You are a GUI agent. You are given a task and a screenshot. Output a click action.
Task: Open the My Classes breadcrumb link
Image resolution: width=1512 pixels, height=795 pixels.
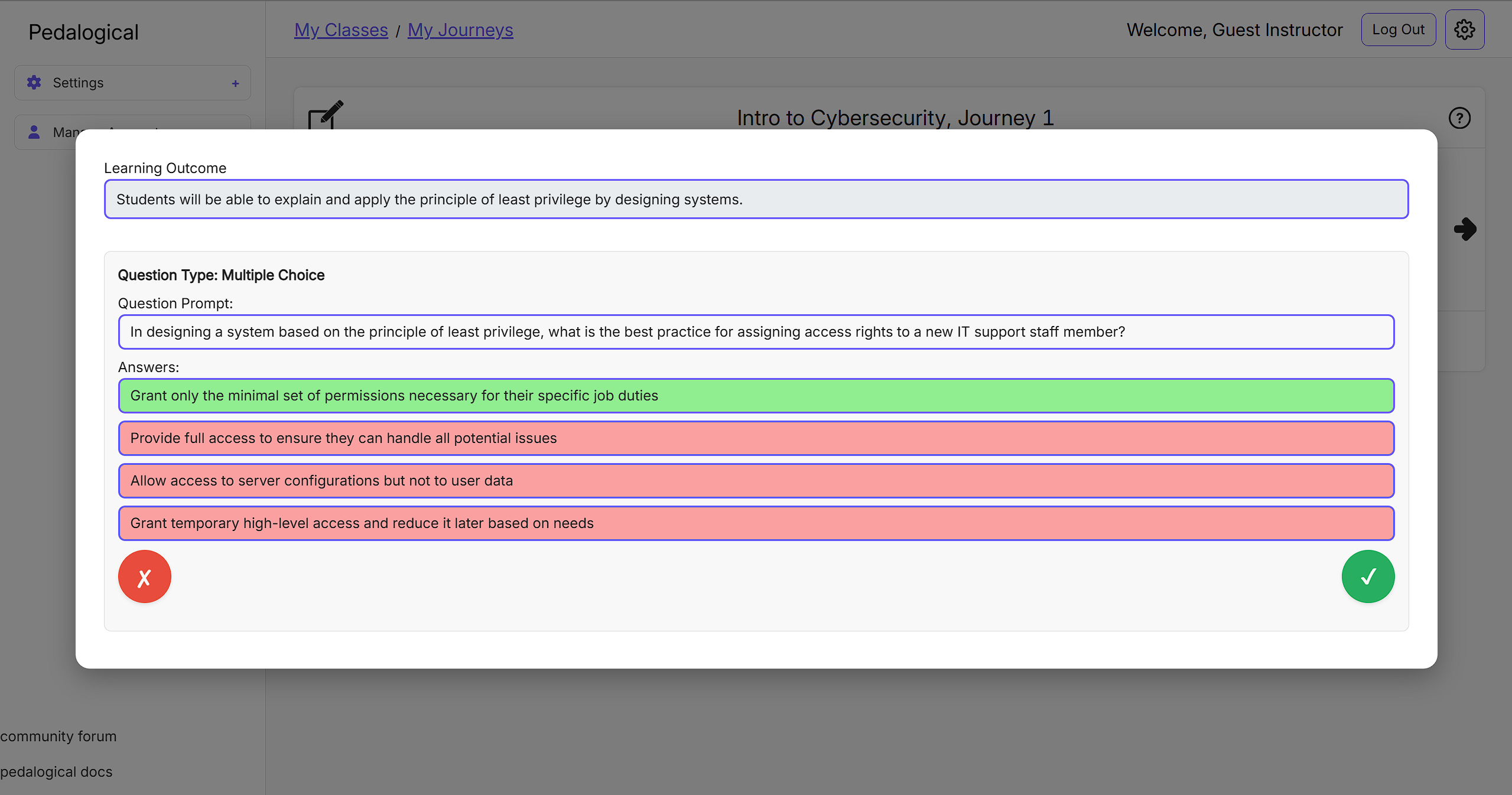(341, 30)
